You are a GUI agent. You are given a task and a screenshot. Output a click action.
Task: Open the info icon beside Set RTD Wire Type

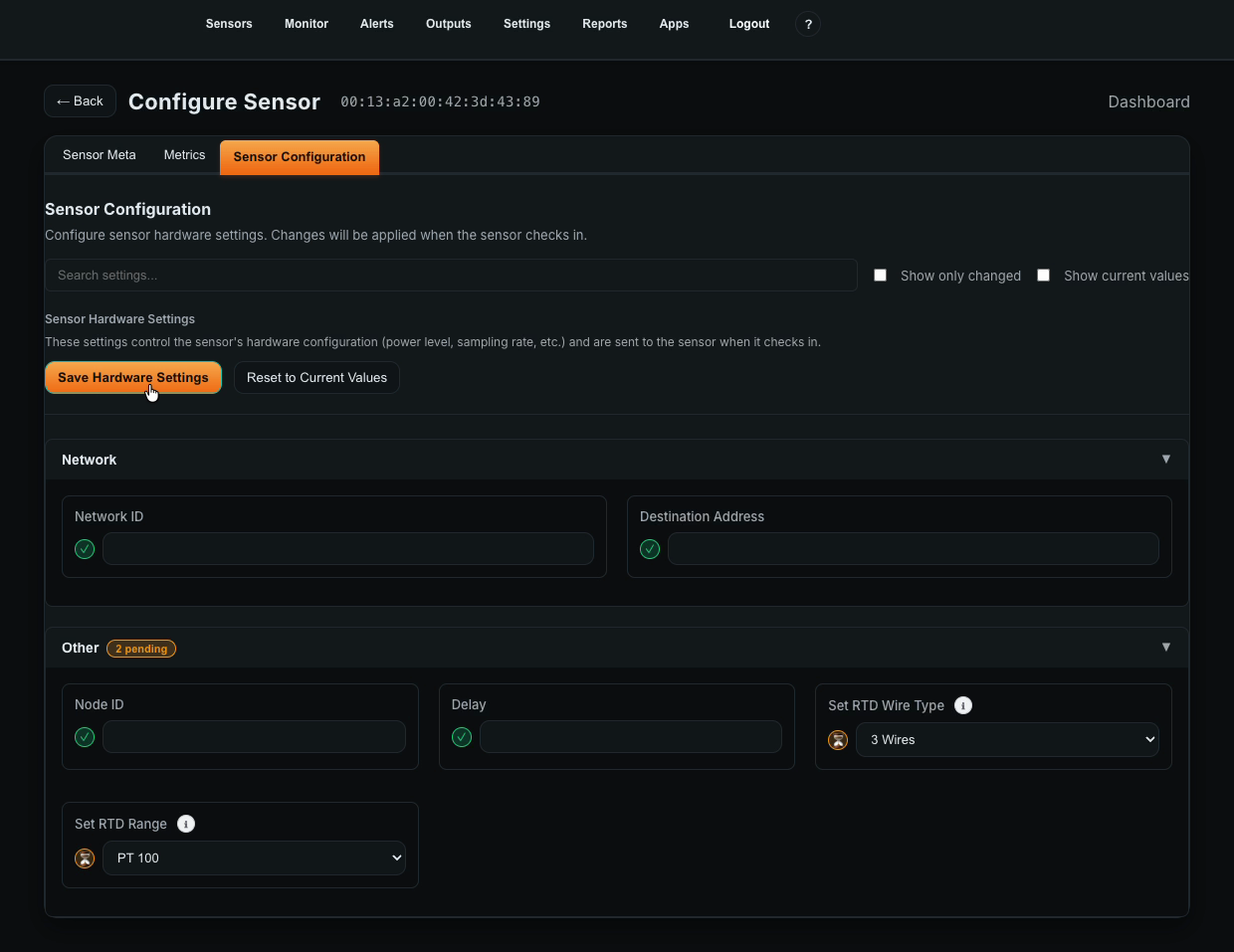963,705
